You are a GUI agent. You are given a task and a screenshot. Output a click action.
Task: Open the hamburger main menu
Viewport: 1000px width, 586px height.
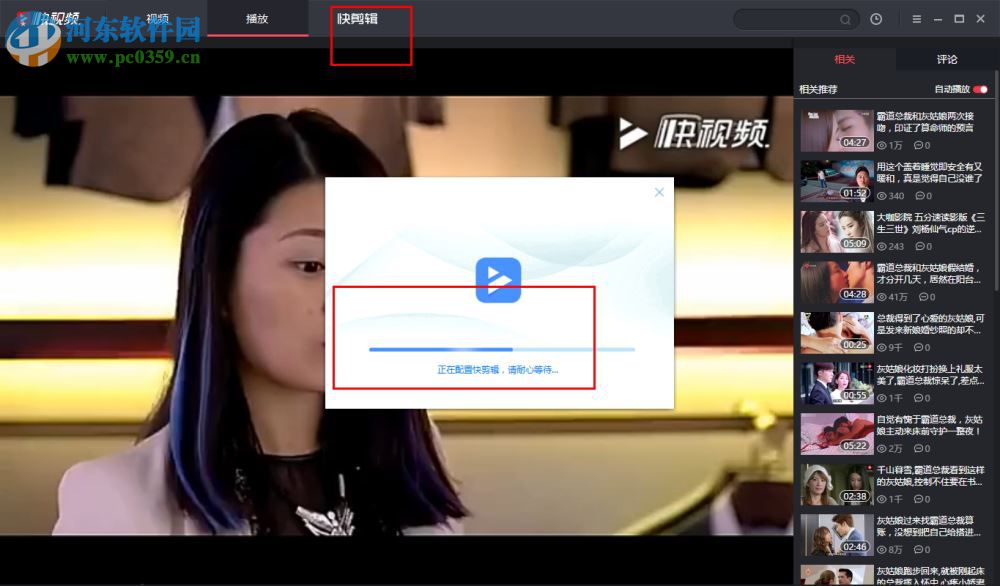click(x=917, y=18)
